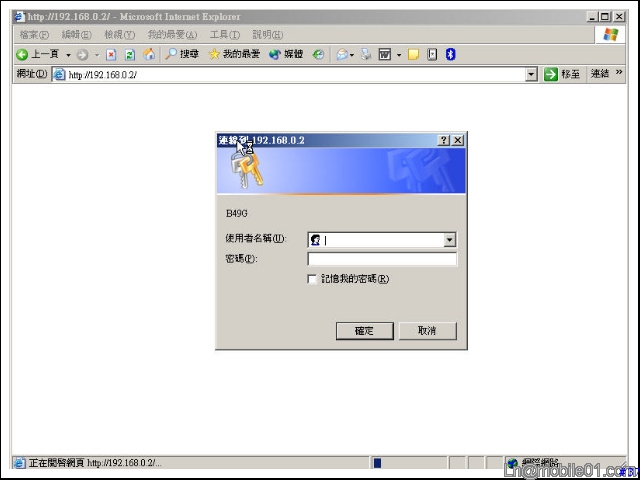Open the 工具(T) menu
The image size is (640, 480).
coord(224,35)
